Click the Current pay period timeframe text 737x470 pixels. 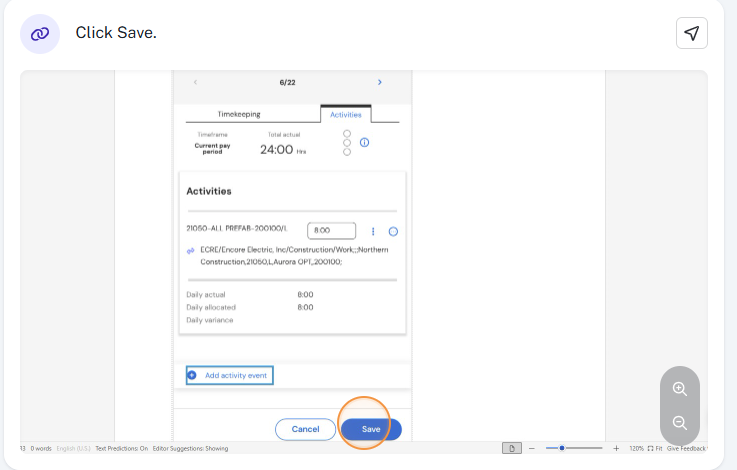(212, 149)
